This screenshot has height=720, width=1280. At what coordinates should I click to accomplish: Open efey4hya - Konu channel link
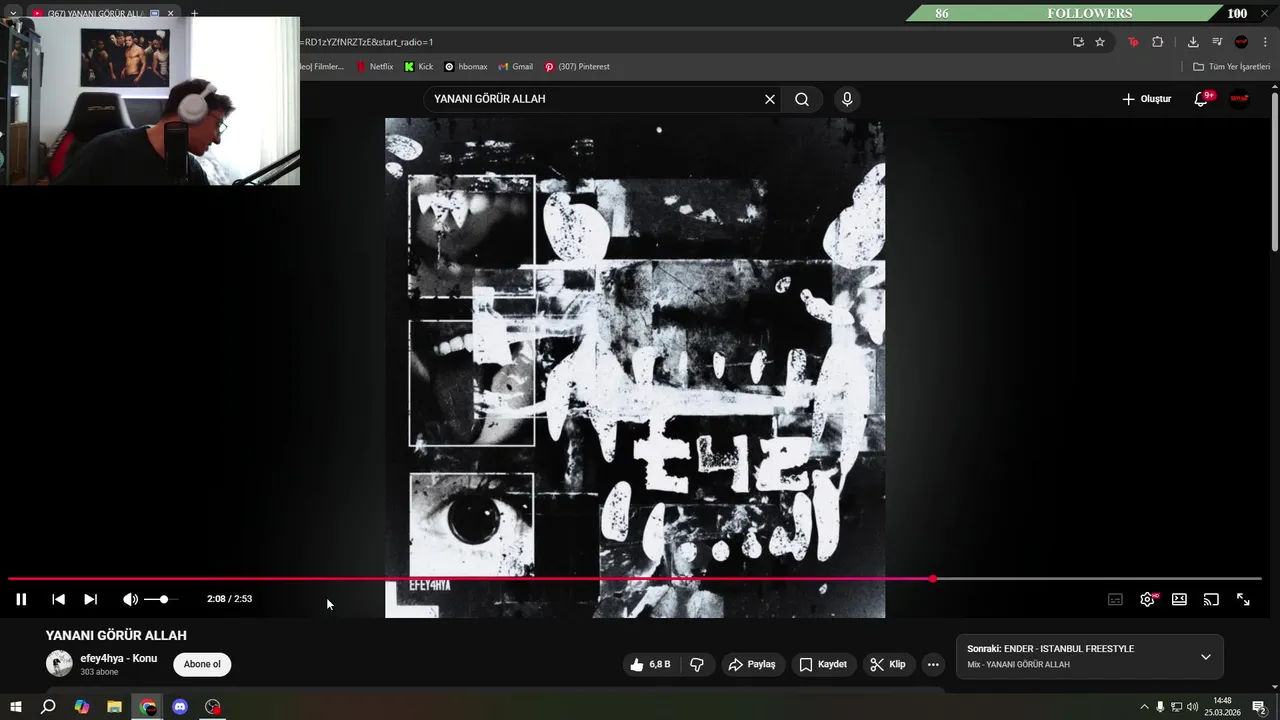click(x=119, y=658)
